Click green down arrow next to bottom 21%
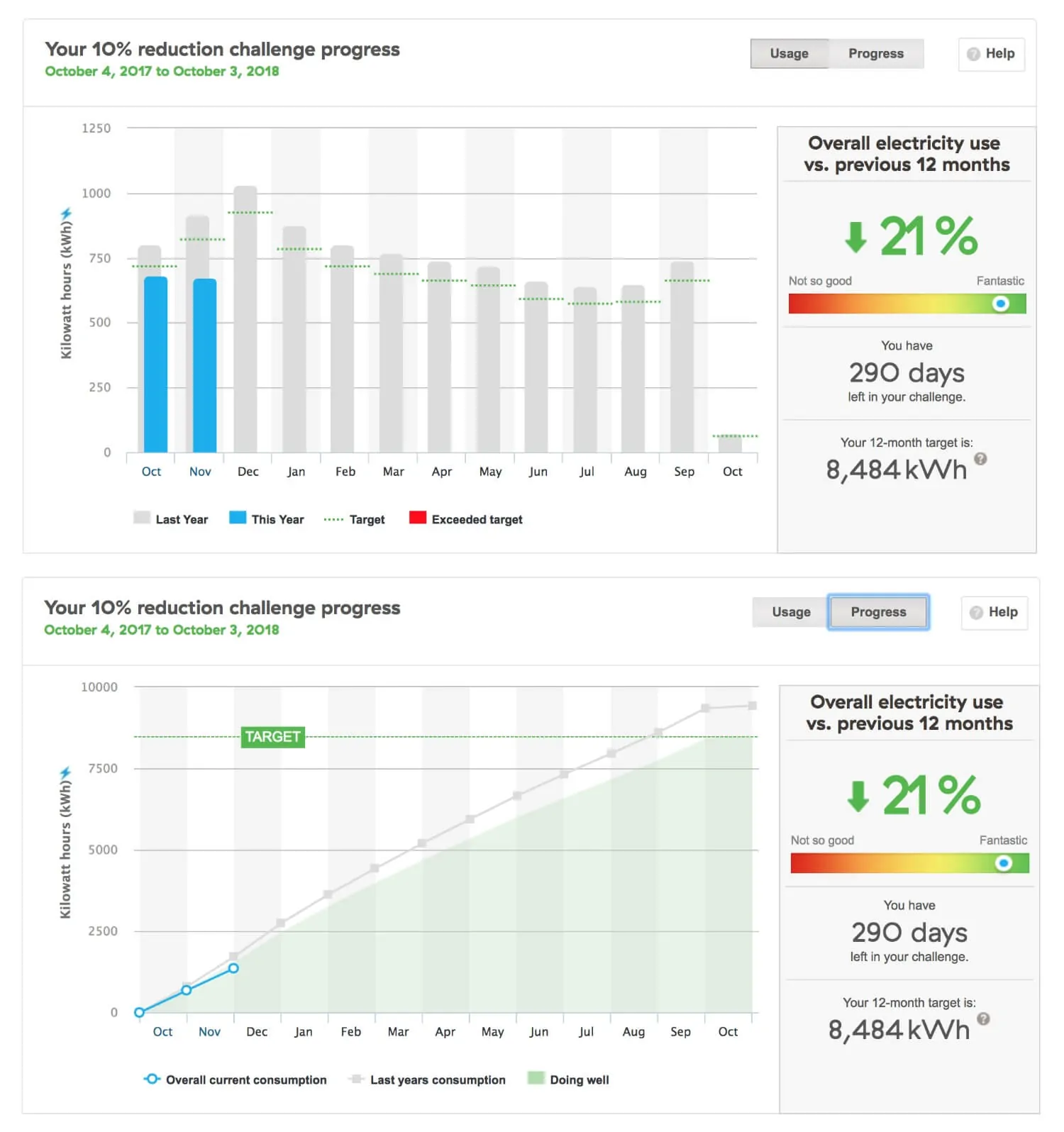1064x1132 pixels. (x=858, y=797)
